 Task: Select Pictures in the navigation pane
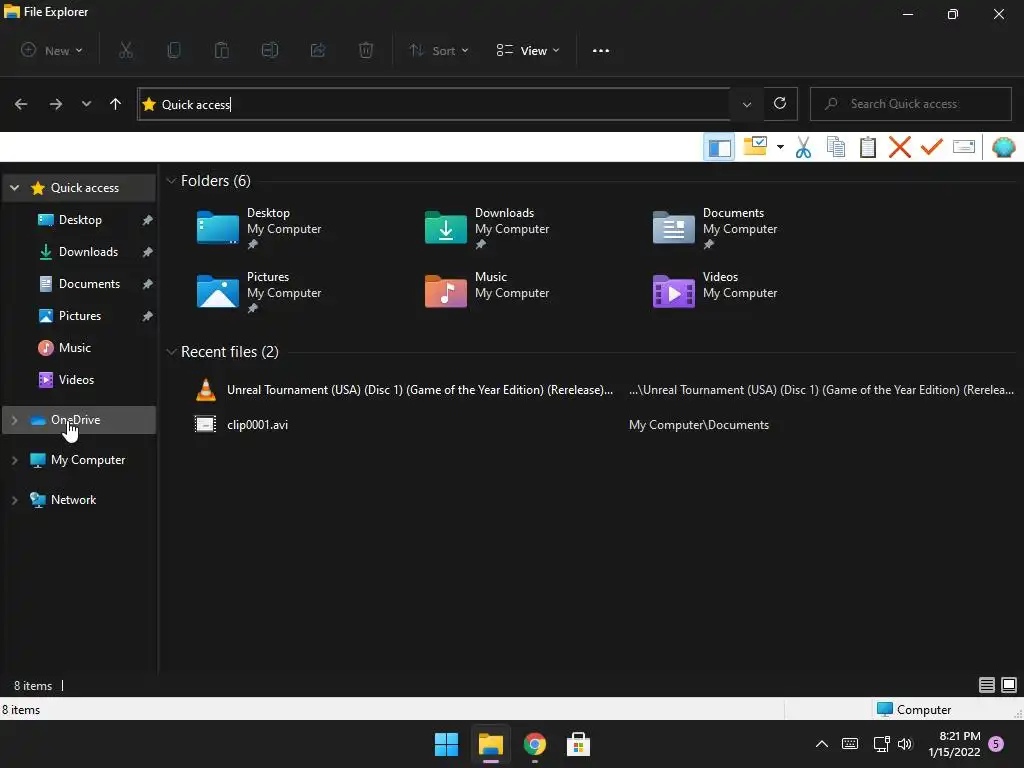pyautogui.click(x=80, y=316)
